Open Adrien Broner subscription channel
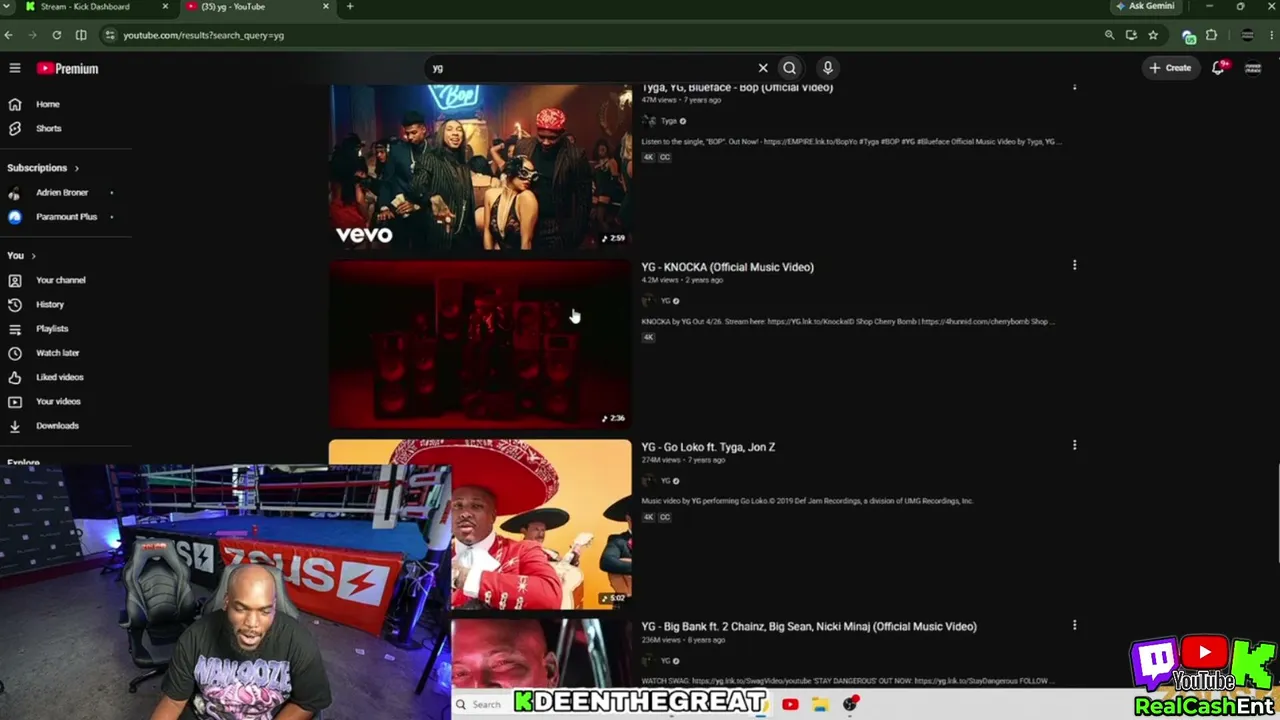 62,192
